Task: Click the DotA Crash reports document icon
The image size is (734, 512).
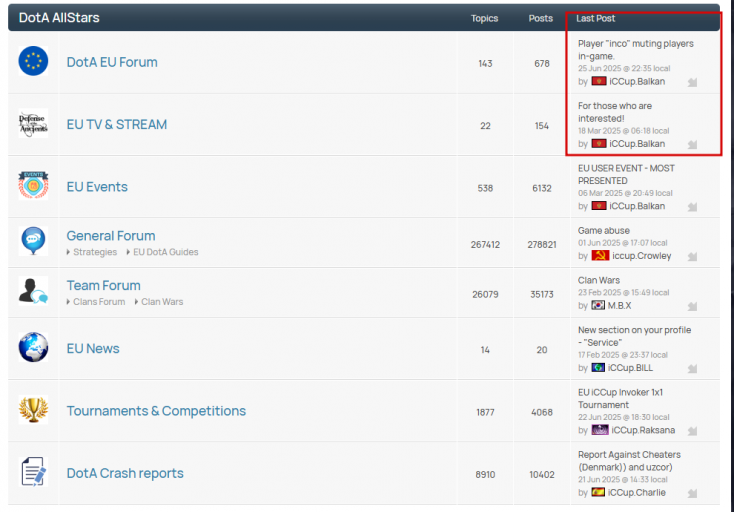Action: point(33,472)
